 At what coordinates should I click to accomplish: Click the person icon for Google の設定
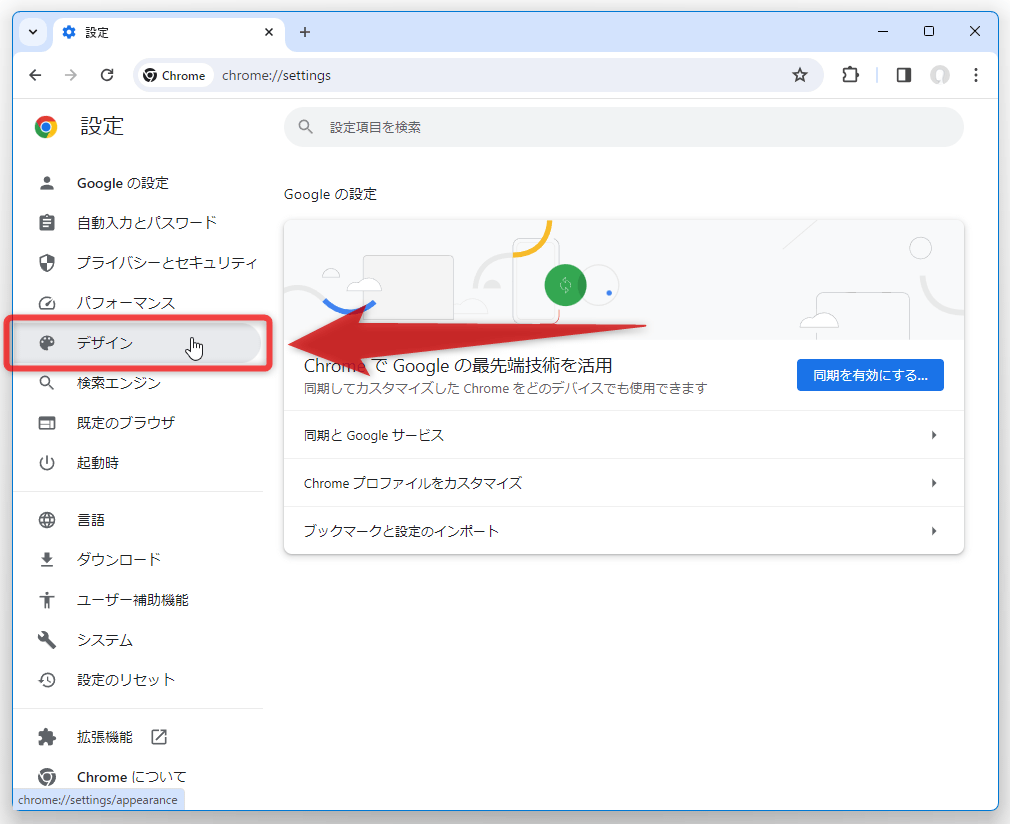[47, 183]
